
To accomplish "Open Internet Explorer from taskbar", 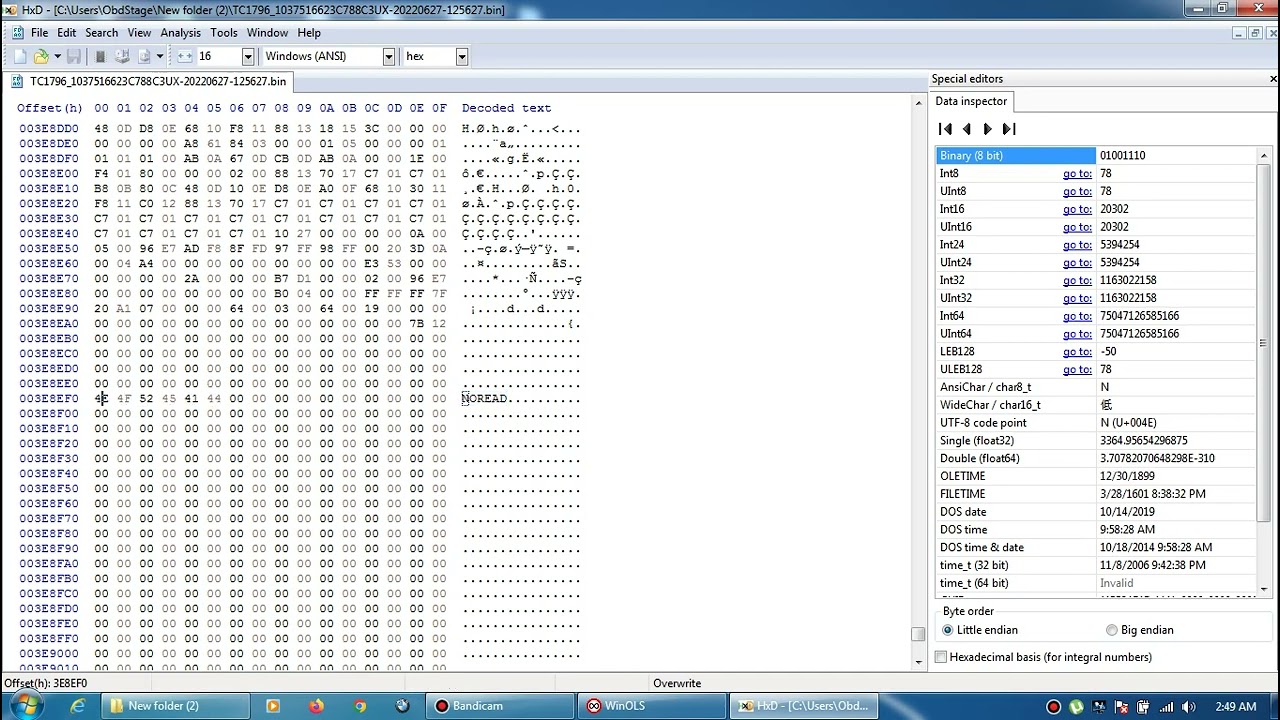I will (x=78, y=706).
